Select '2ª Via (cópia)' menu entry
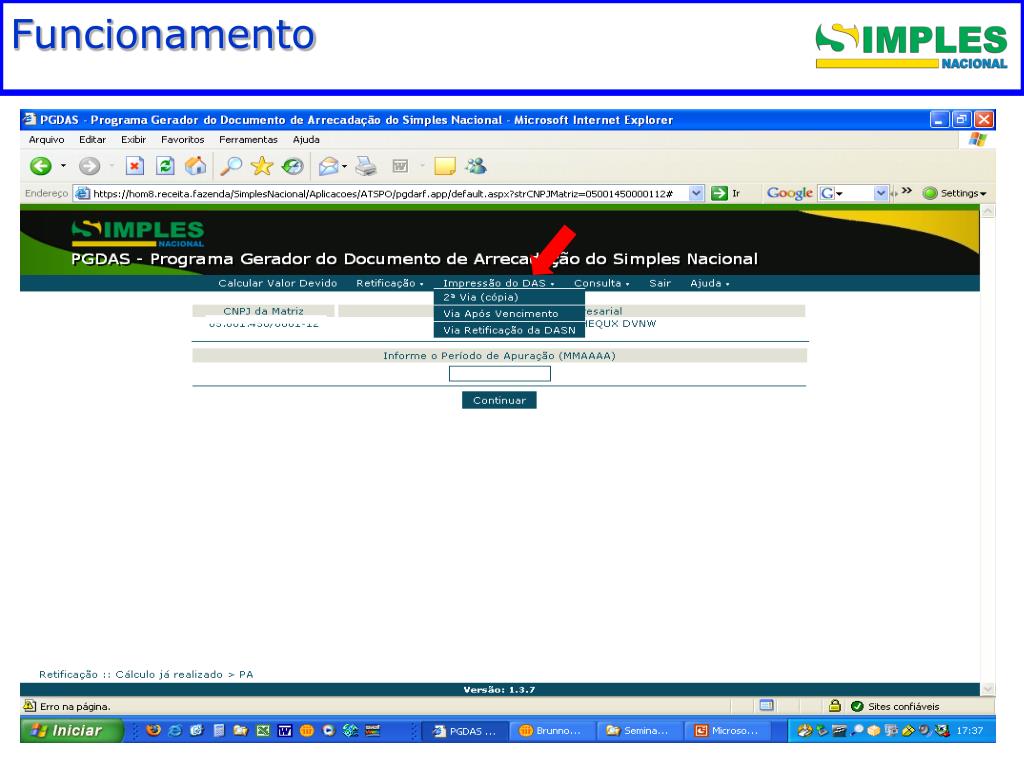The height and width of the screenshot is (768, 1024). pos(481,297)
